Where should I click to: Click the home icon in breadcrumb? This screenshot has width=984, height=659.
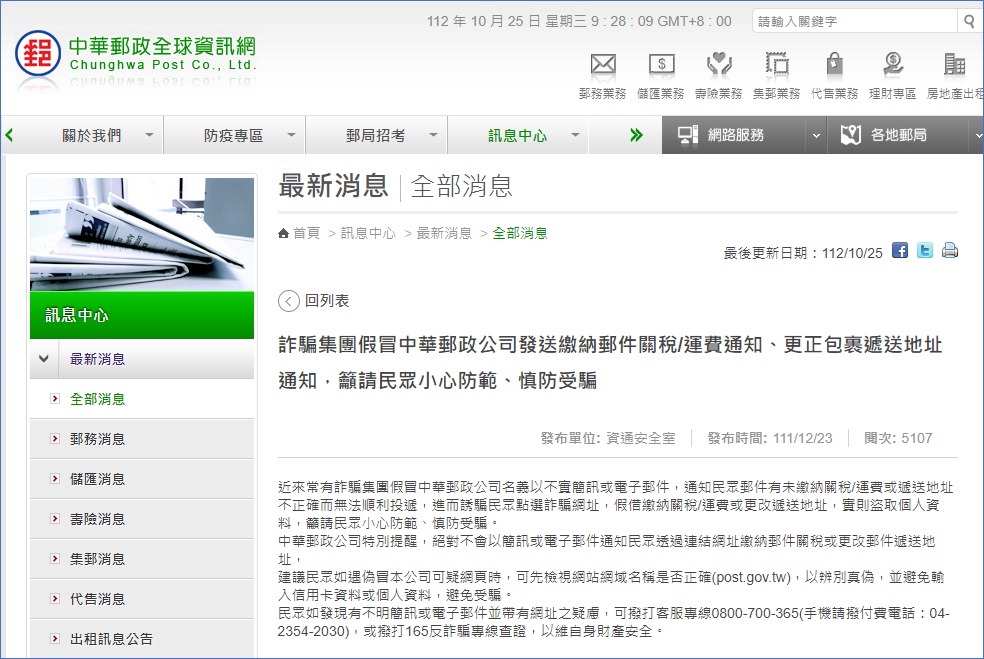[283, 233]
